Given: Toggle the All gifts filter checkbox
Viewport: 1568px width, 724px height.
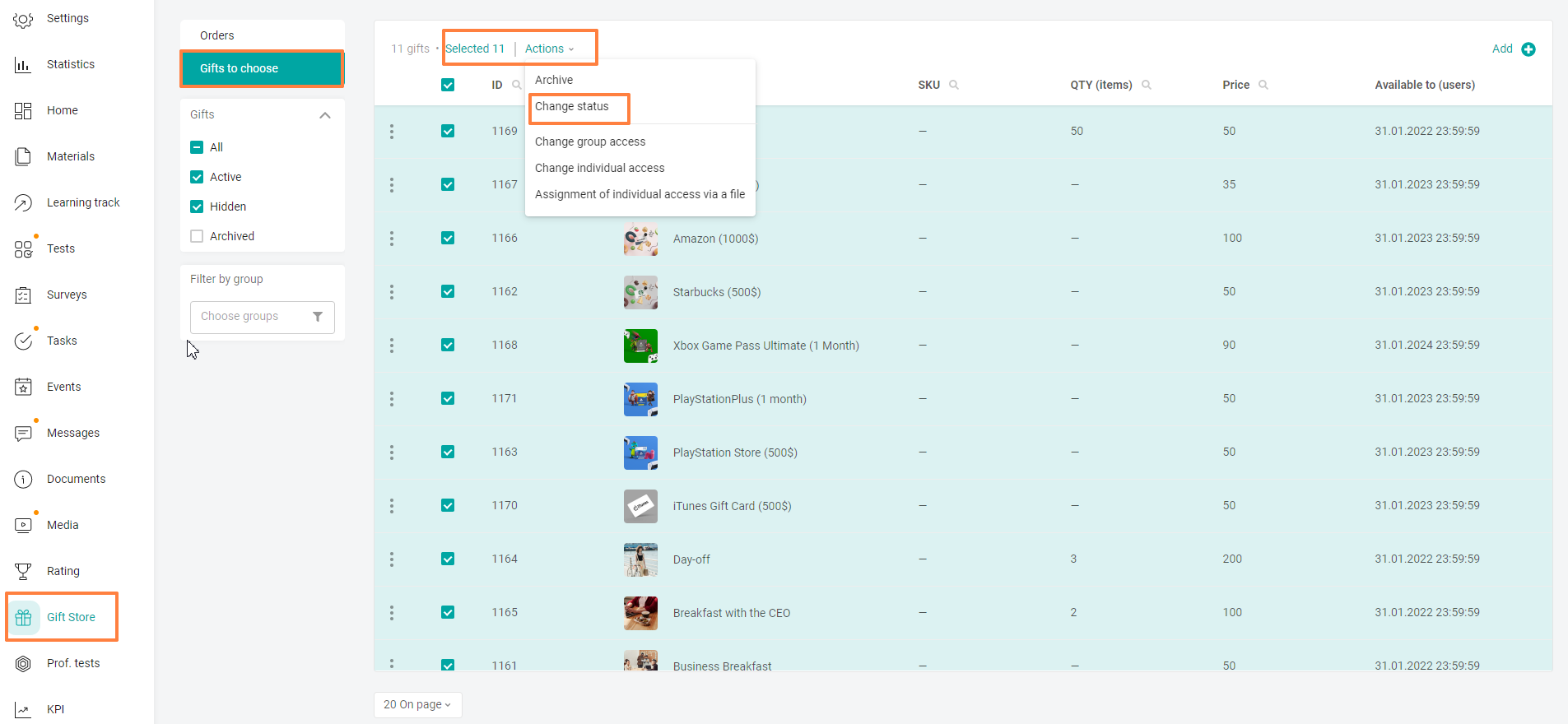Looking at the screenshot, I should tap(197, 147).
